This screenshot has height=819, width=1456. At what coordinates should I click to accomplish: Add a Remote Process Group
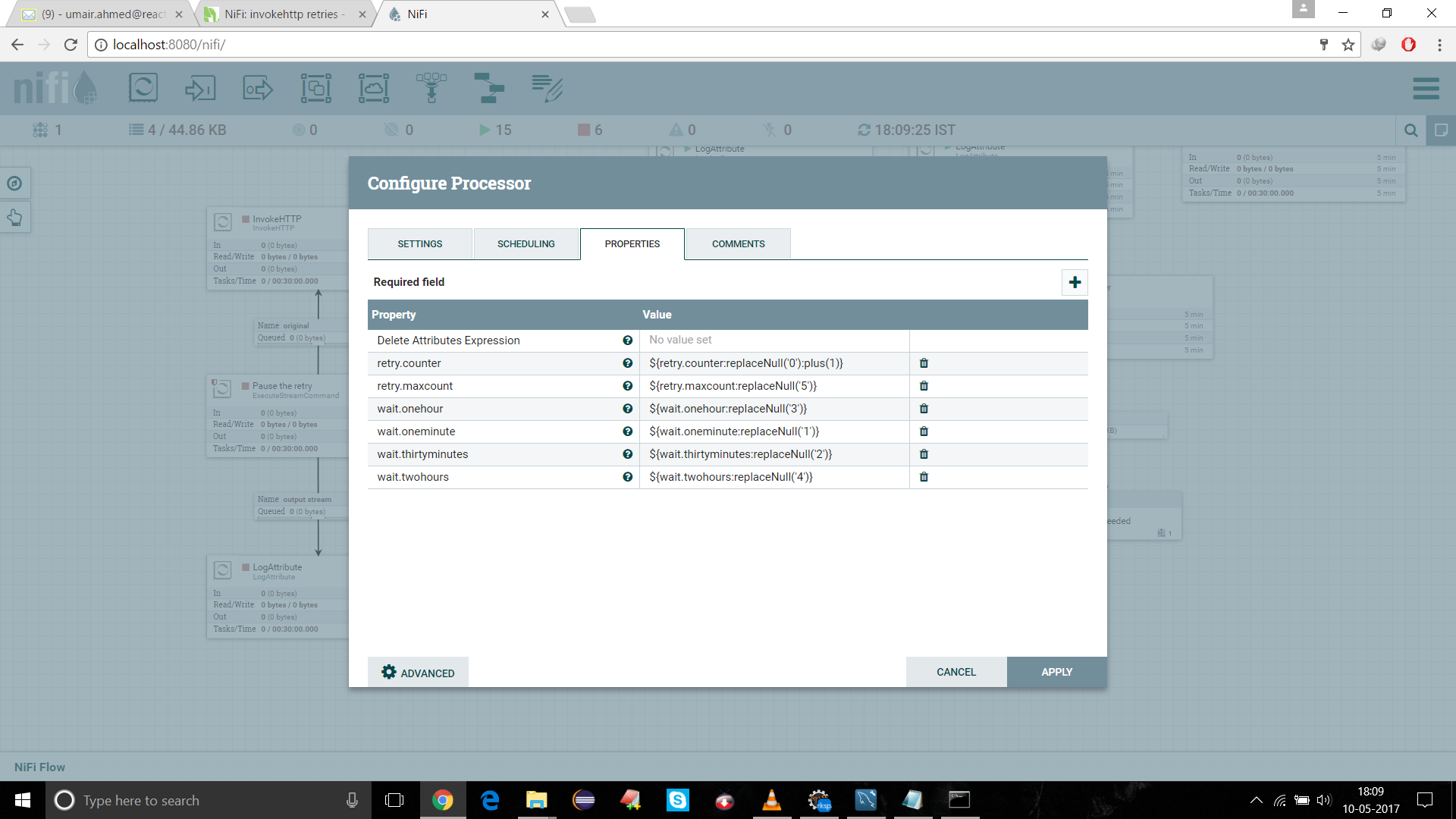374,88
